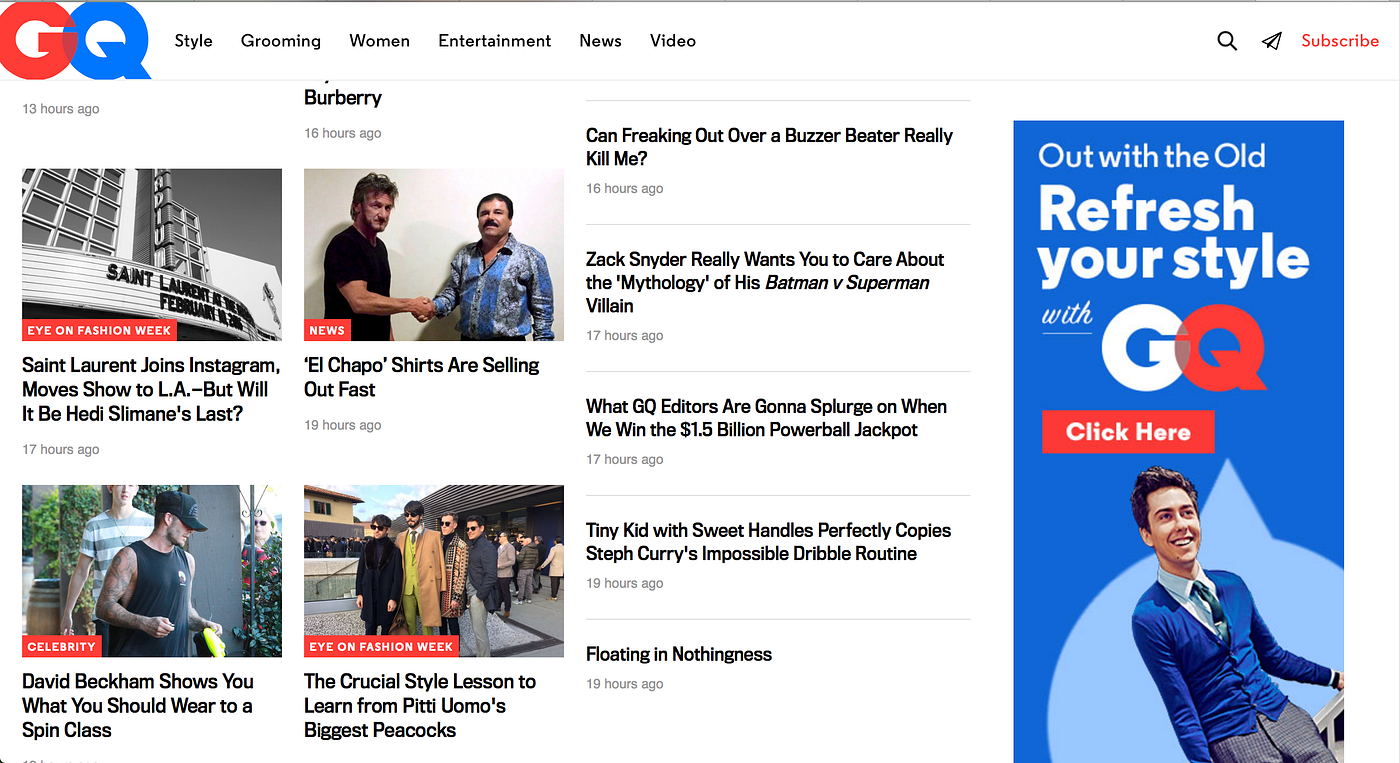Read Can Freaking Out Over a Buzzer Beater

pos(769,147)
